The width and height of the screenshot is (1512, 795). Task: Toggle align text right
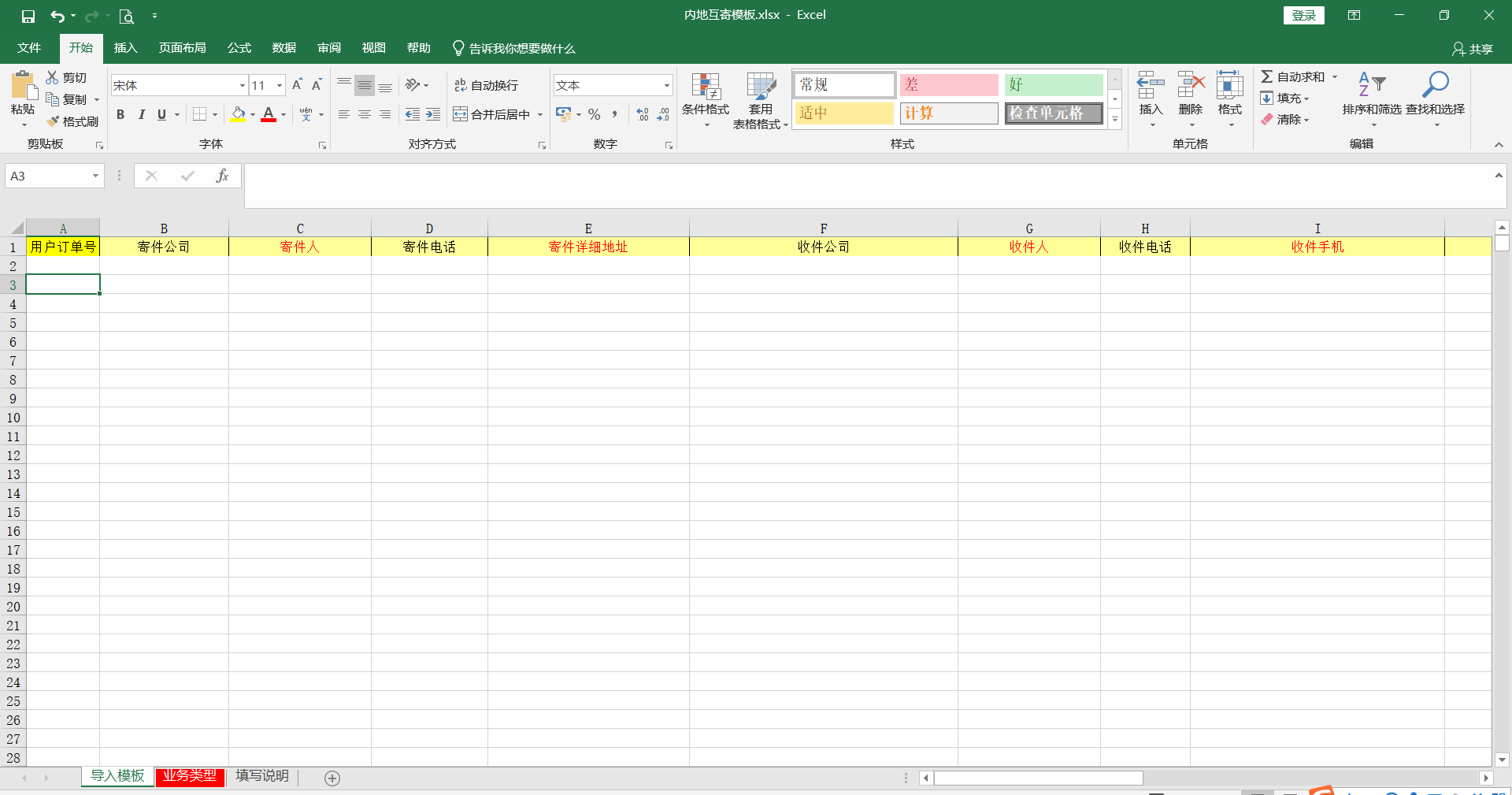pyautogui.click(x=385, y=114)
